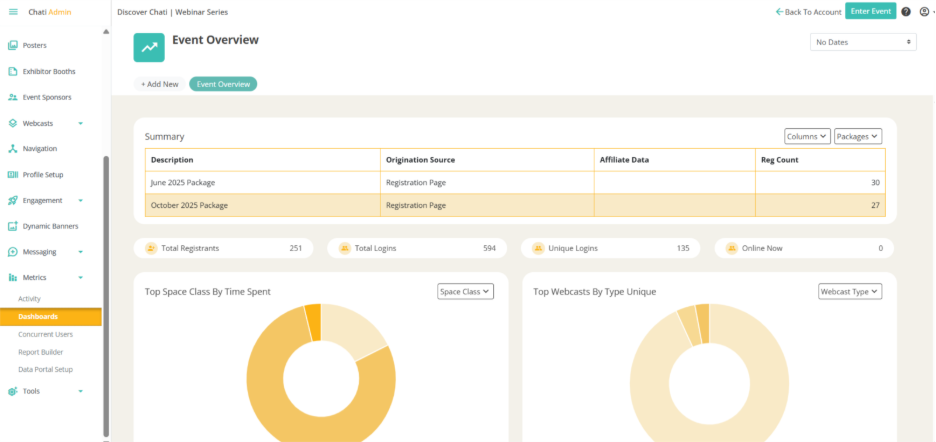Click the Dynamic Banners icon

click(13, 226)
